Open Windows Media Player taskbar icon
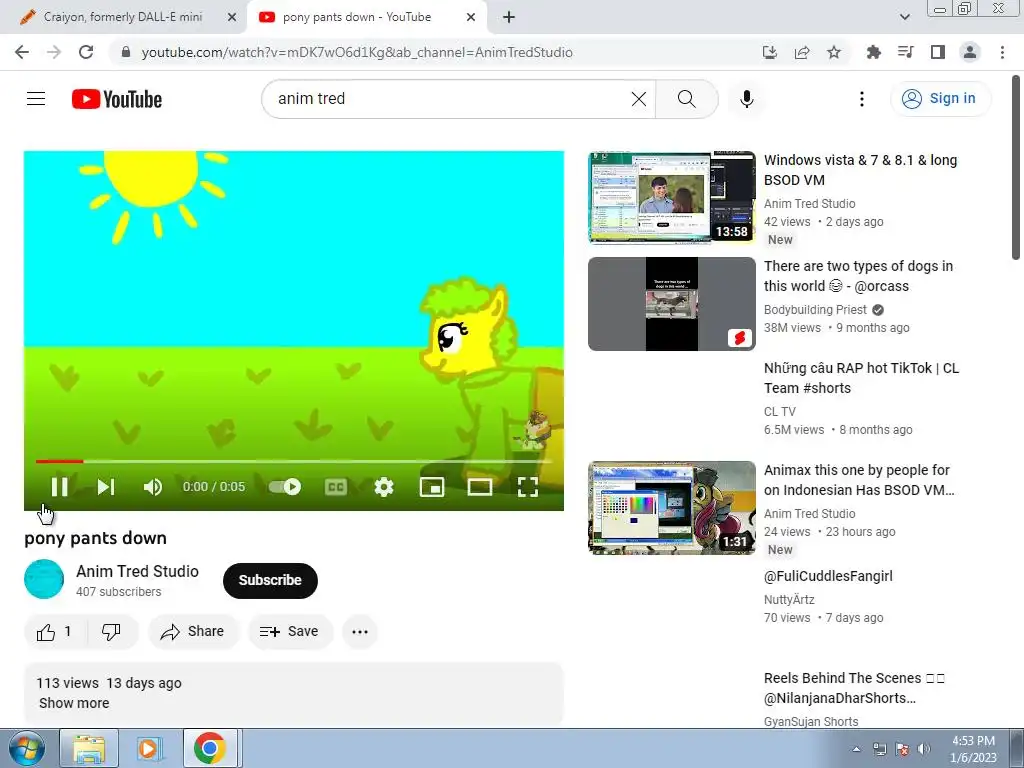The width and height of the screenshot is (1024, 768). pyautogui.click(x=150, y=748)
